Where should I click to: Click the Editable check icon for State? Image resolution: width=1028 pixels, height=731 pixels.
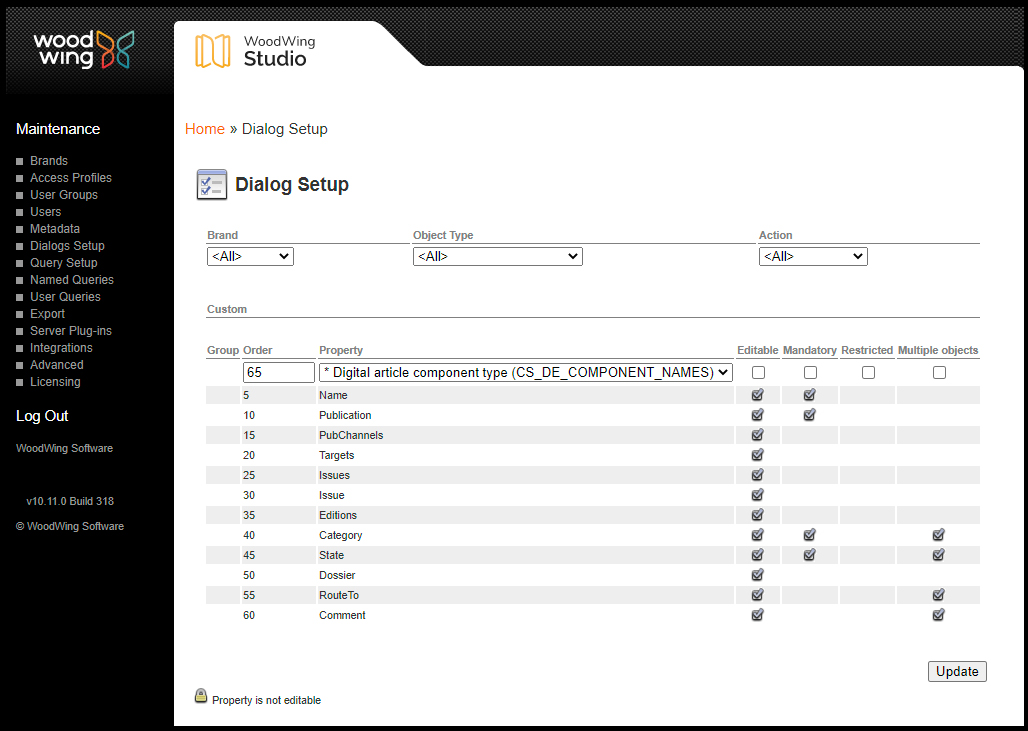pos(757,555)
